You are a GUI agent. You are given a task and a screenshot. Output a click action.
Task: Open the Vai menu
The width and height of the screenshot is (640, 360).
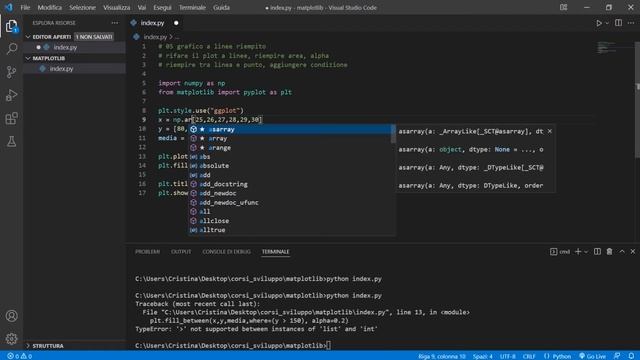[x=142, y=7]
